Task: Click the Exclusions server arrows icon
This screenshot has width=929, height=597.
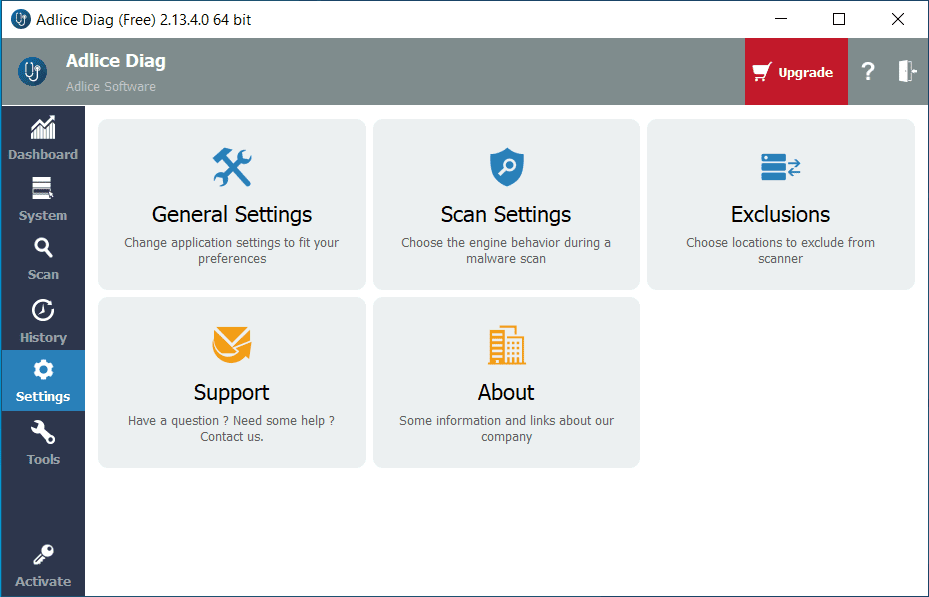Action: pos(780,167)
